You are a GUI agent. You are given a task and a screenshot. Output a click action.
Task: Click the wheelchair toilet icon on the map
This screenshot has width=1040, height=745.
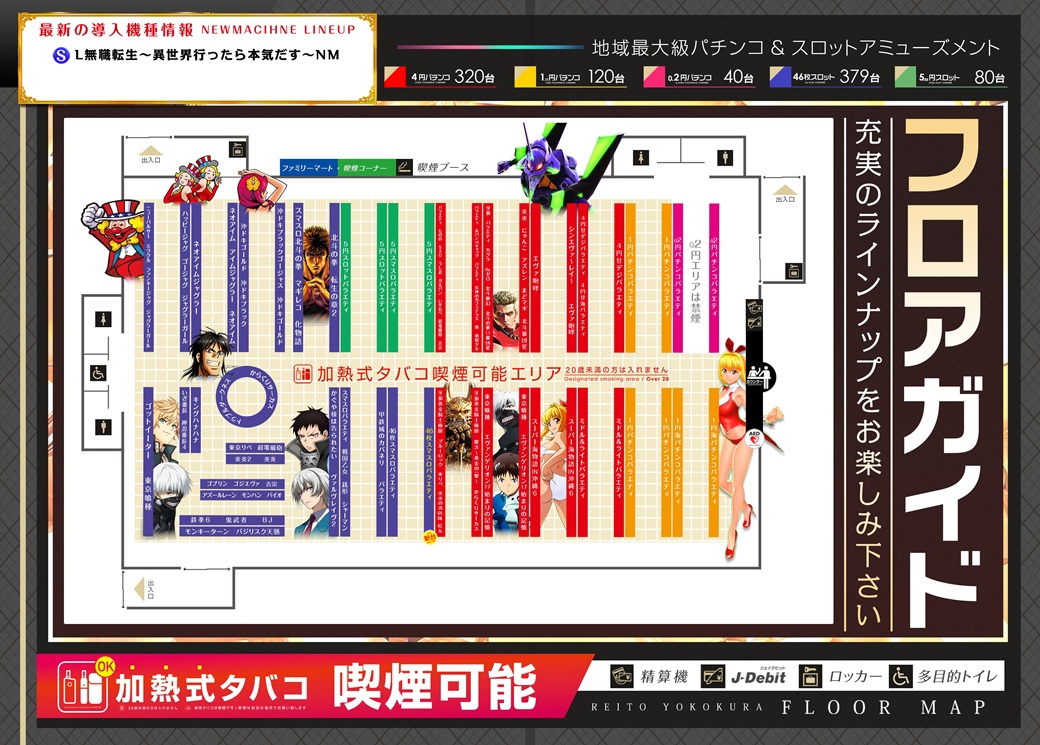pos(98,372)
